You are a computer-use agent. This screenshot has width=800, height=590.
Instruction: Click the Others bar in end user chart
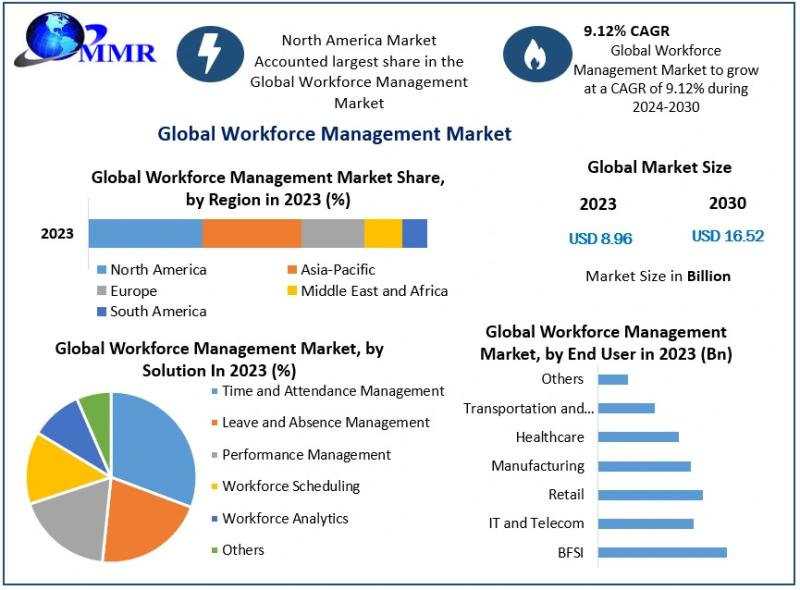pyautogui.click(x=613, y=379)
